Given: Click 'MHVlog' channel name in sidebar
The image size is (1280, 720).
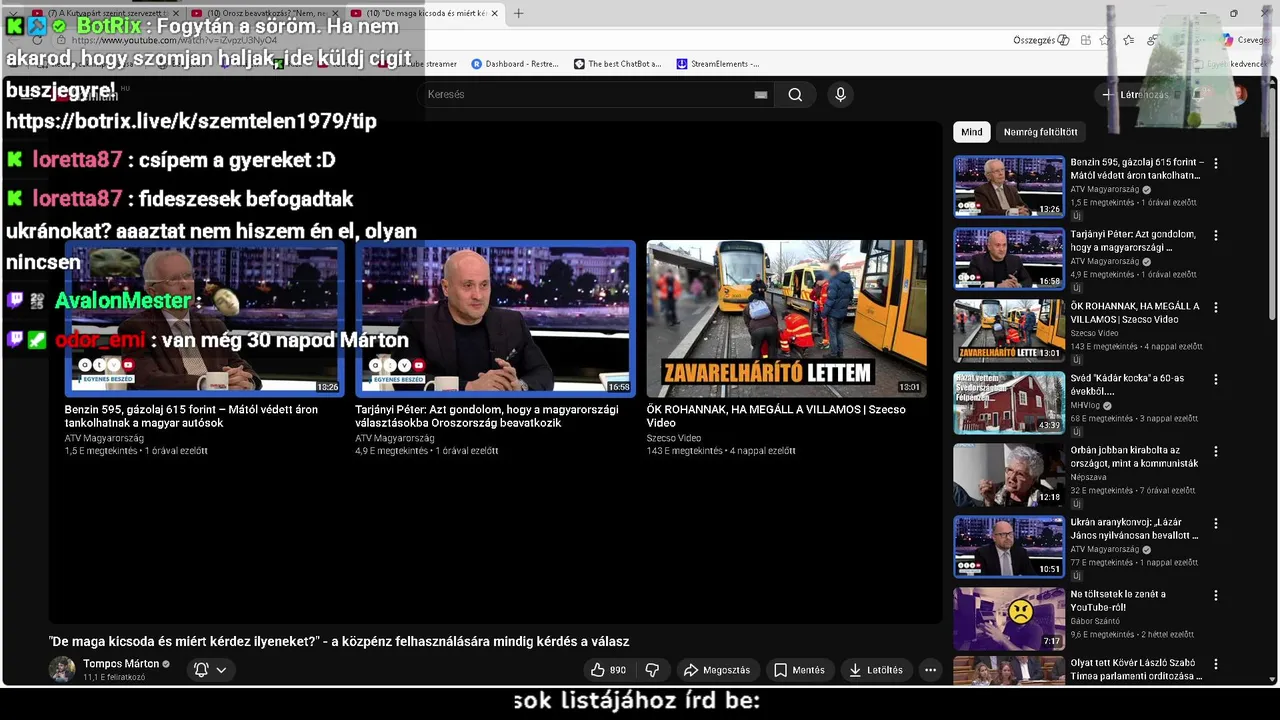Looking at the screenshot, I should [x=1085, y=405].
